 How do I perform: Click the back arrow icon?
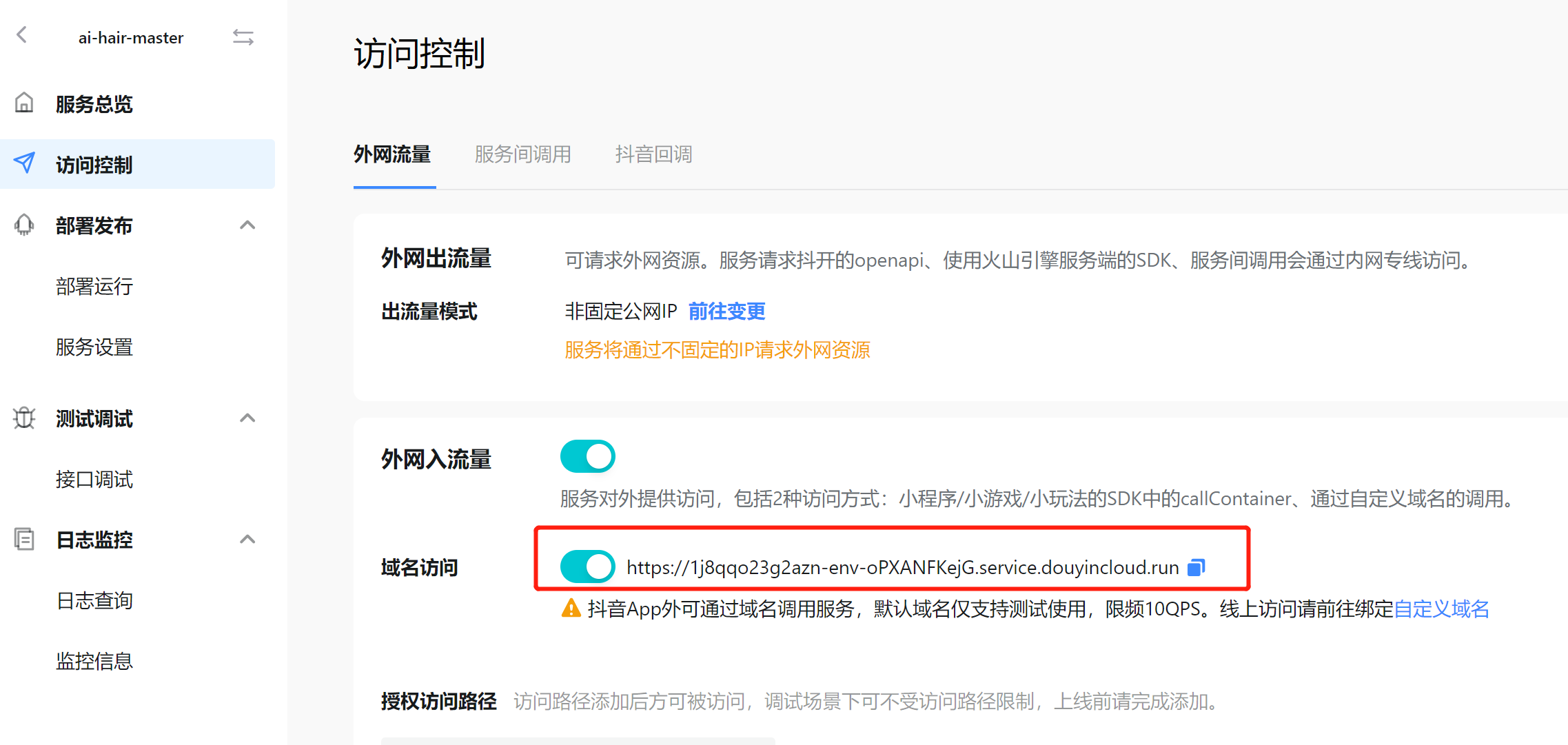pyautogui.click(x=22, y=35)
